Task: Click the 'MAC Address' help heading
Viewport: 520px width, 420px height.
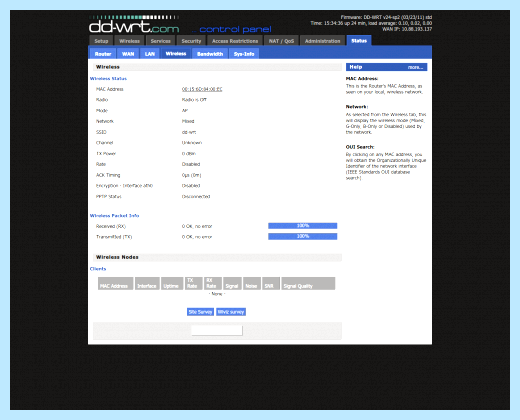Action: [362, 78]
